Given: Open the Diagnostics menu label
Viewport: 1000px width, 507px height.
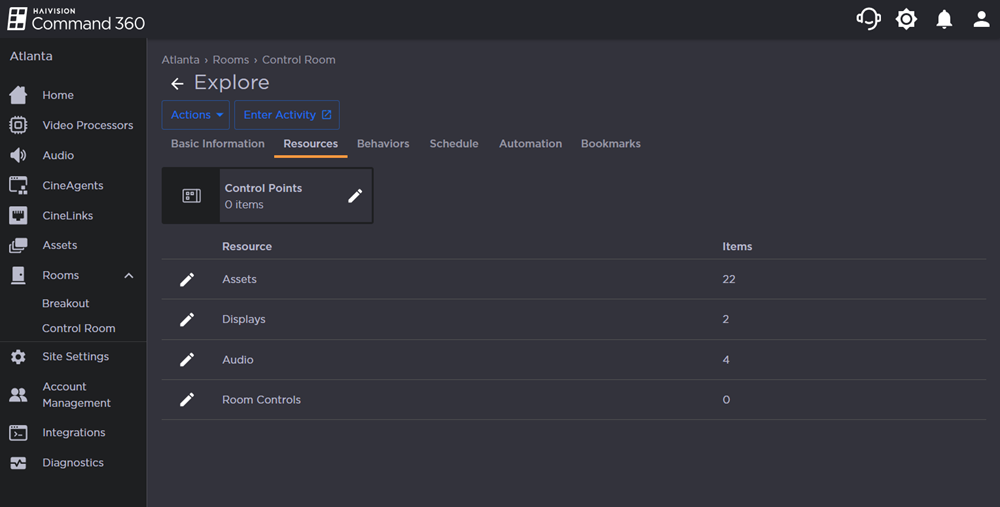Looking at the screenshot, I should [x=73, y=463].
